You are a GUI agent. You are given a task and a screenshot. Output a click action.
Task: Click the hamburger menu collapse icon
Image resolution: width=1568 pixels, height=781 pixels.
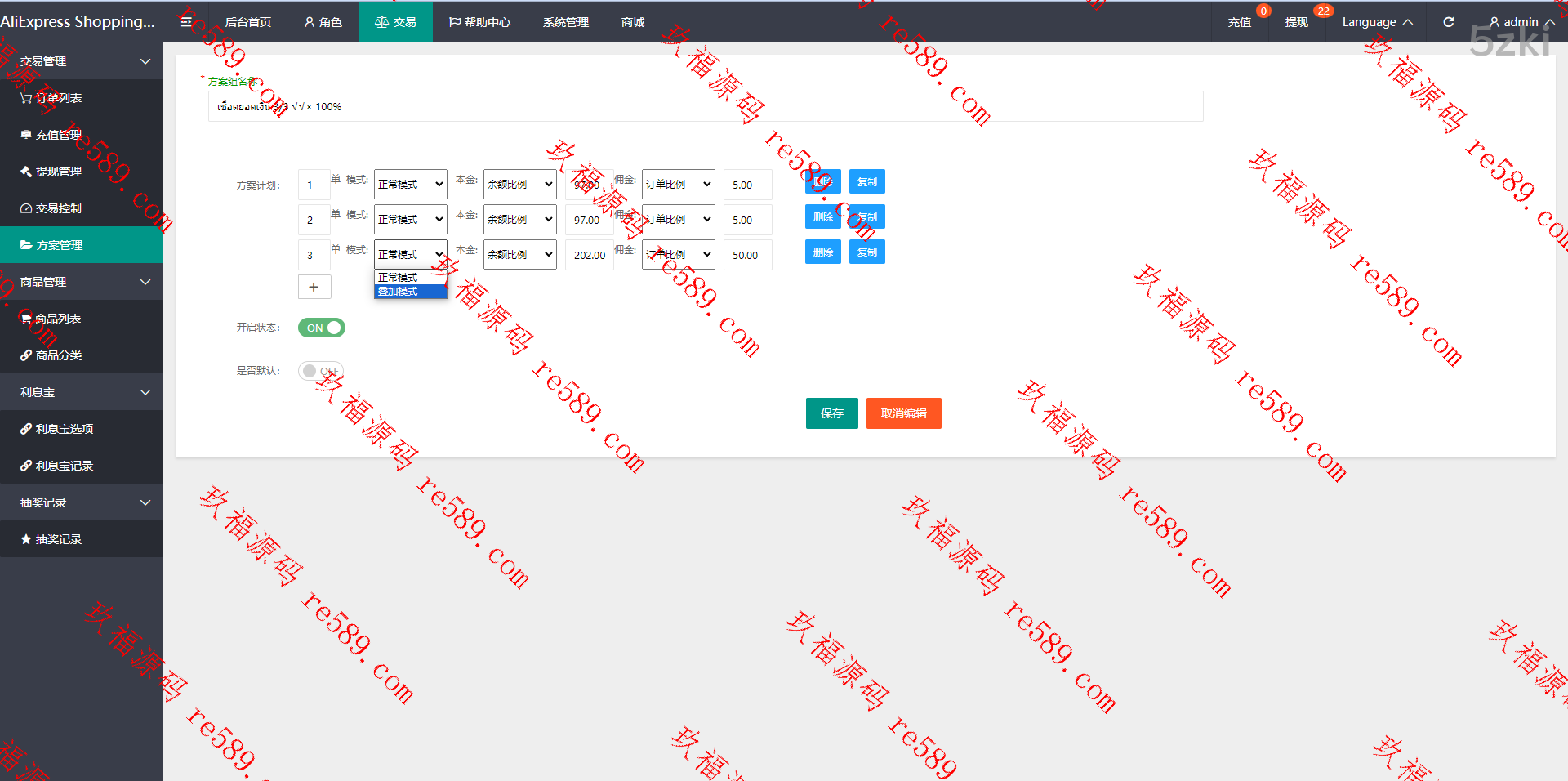click(x=186, y=22)
